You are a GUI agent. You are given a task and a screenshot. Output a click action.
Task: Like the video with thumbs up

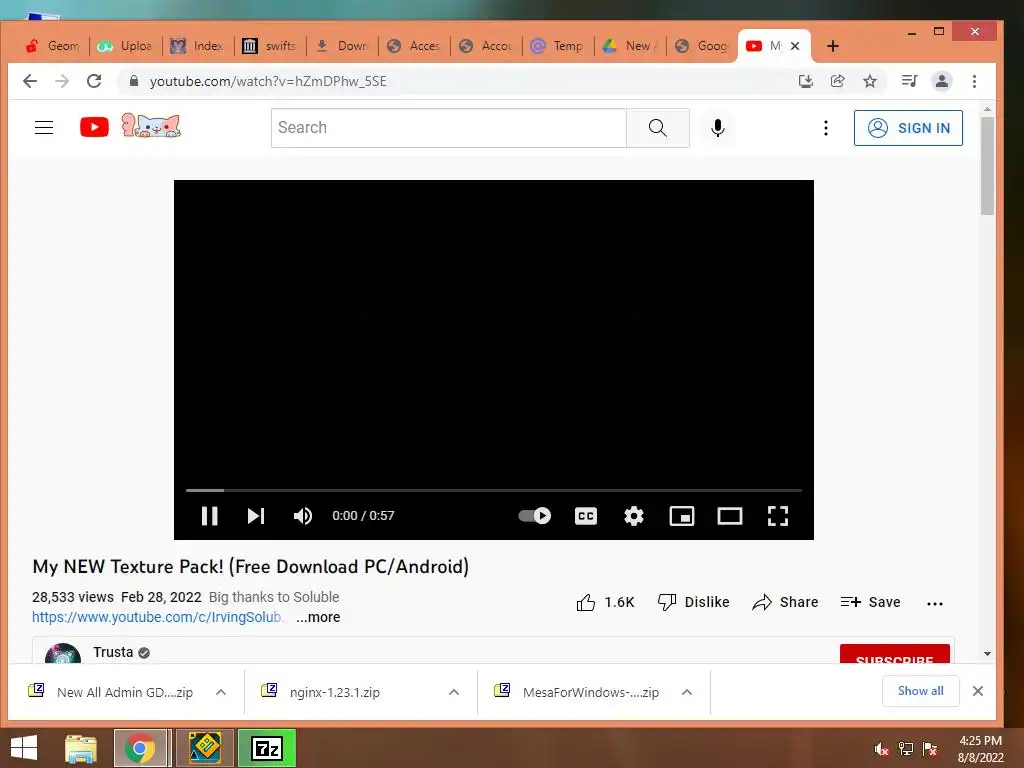605,602
